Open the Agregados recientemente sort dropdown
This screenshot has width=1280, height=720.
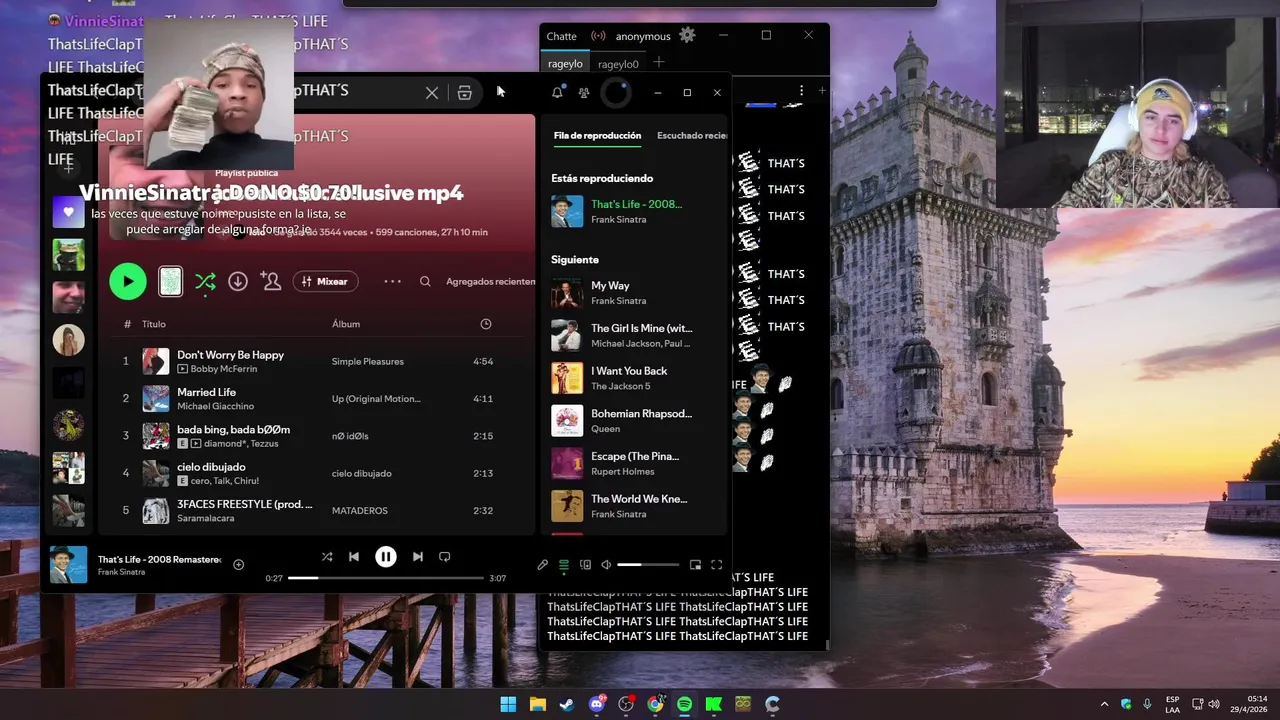click(x=490, y=282)
